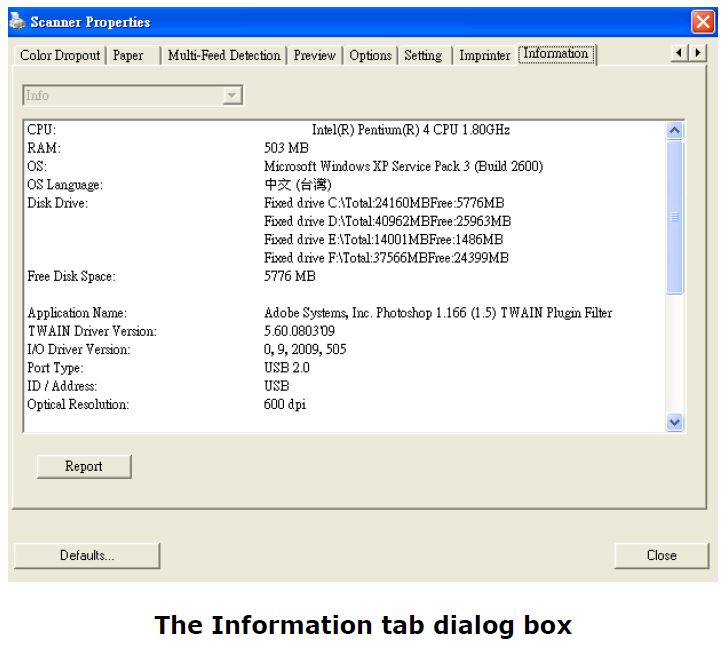Viewport: 728px width, 656px height.
Task: Click the Fixed drive D:\ line
Action: click(388, 221)
